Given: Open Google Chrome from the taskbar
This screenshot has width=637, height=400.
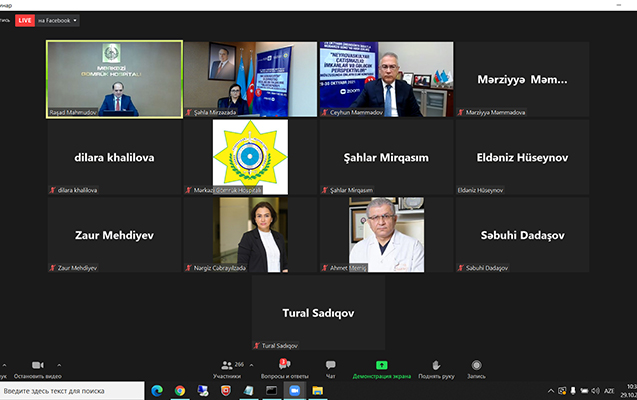Looking at the screenshot, I should click(180, 390).
